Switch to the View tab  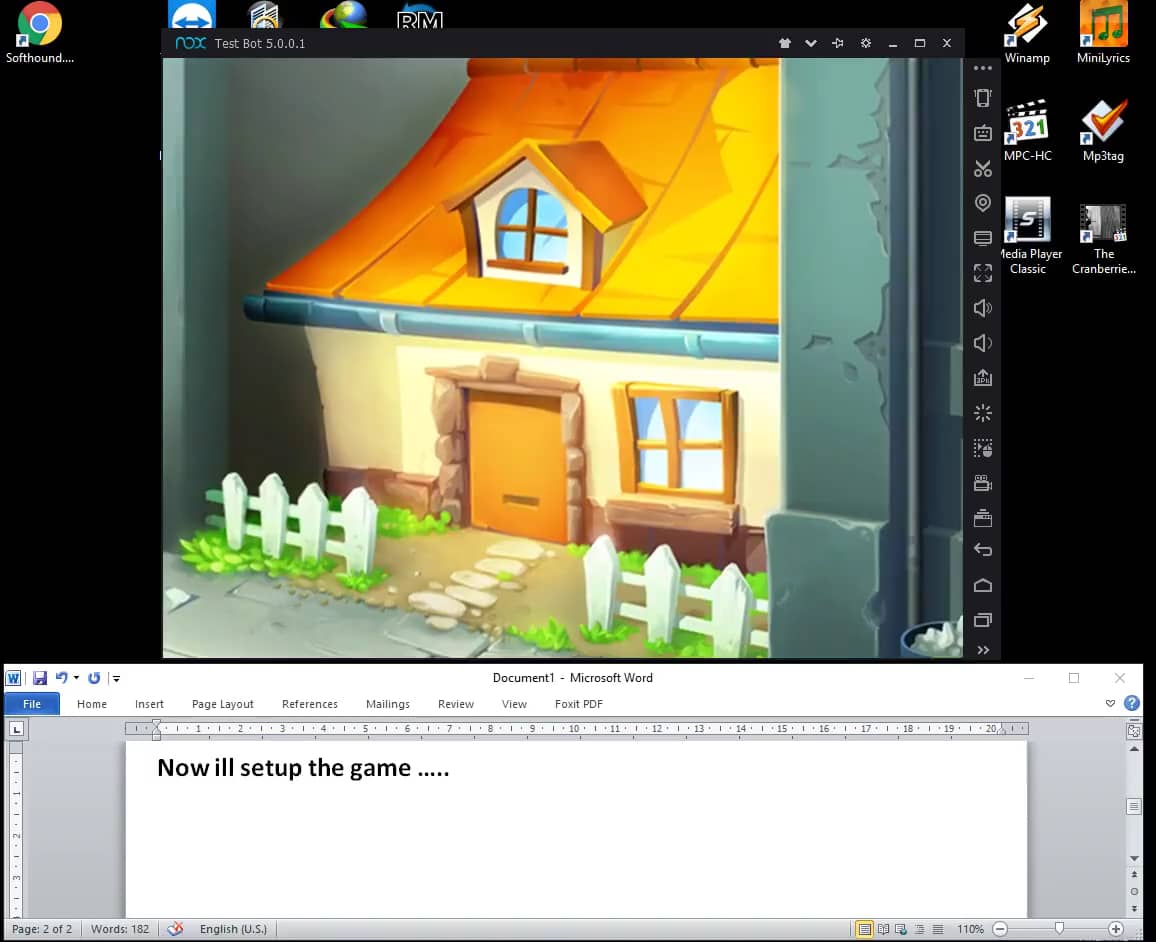pyautogui.click(x=514, y=704)
